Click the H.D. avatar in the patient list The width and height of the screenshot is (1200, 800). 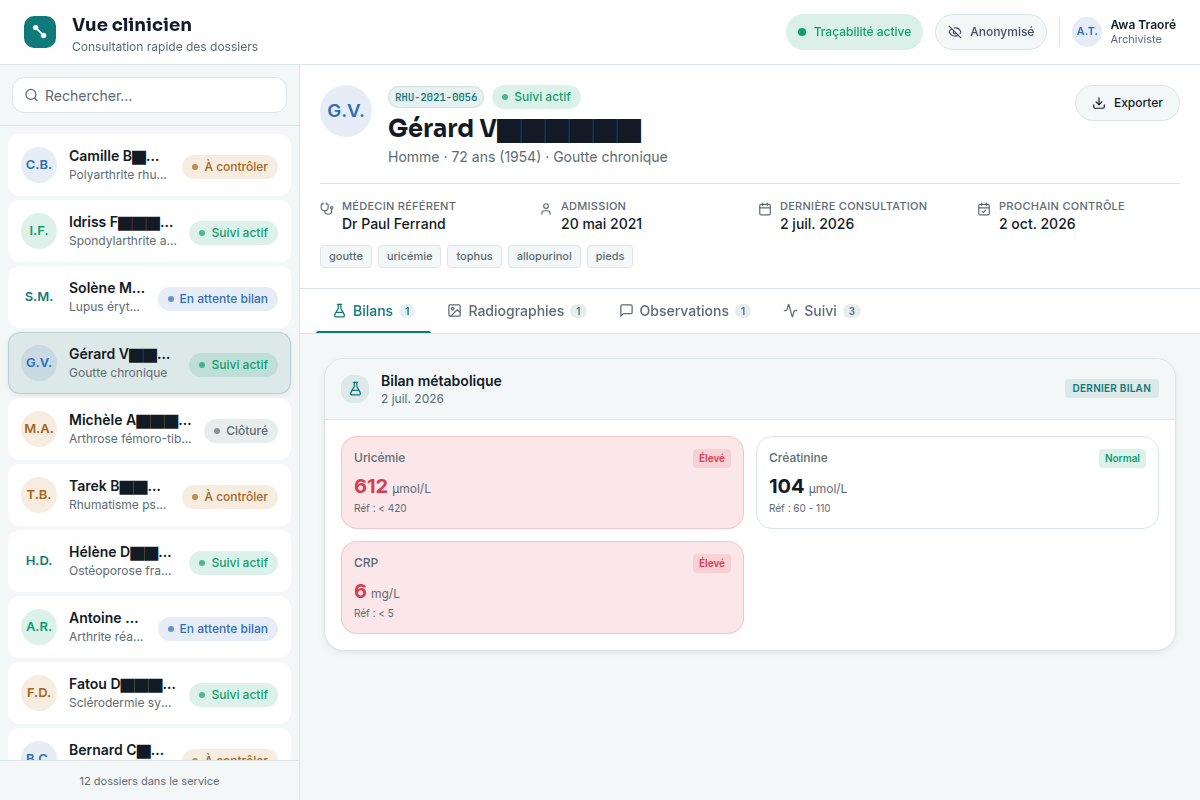tap(39, 561)
